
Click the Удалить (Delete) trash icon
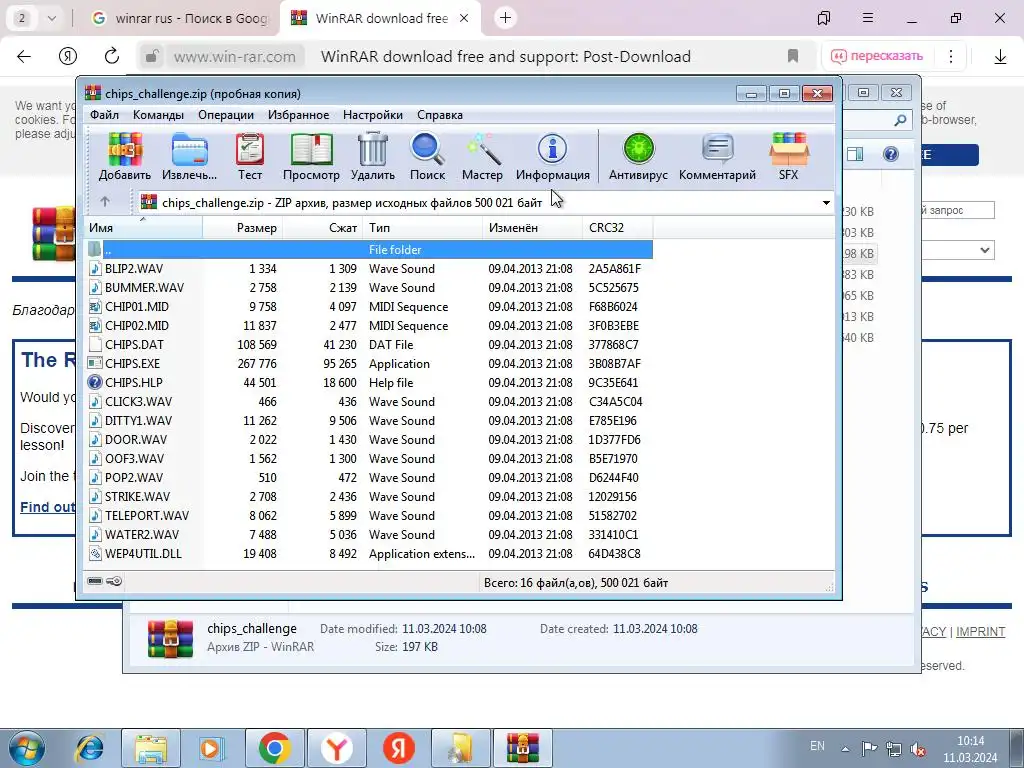pyautogui.click(x=373, y=157)
